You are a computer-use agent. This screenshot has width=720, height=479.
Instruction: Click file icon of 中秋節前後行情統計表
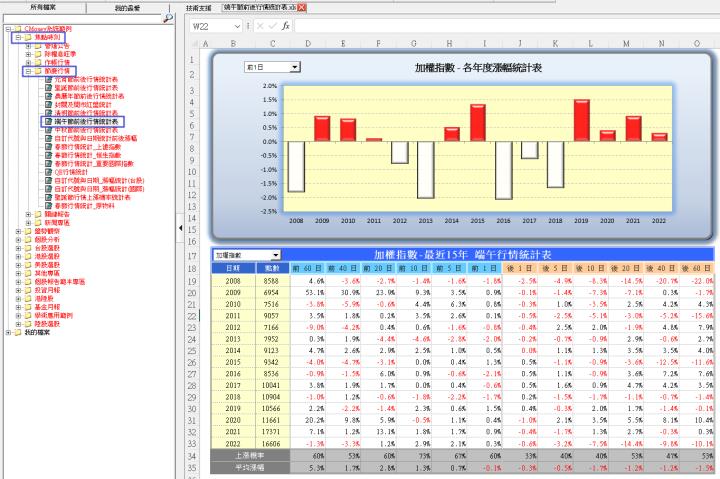click(48, 130)
